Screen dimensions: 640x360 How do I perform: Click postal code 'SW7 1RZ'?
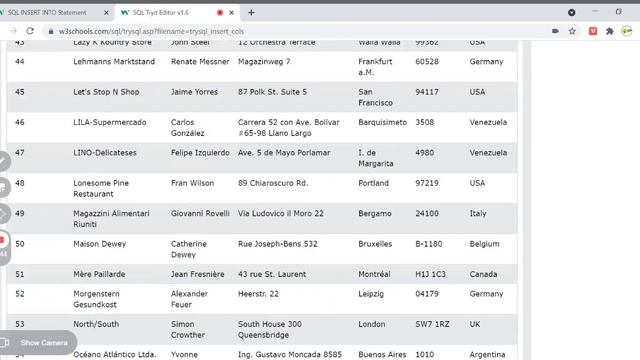pos(432,324)
